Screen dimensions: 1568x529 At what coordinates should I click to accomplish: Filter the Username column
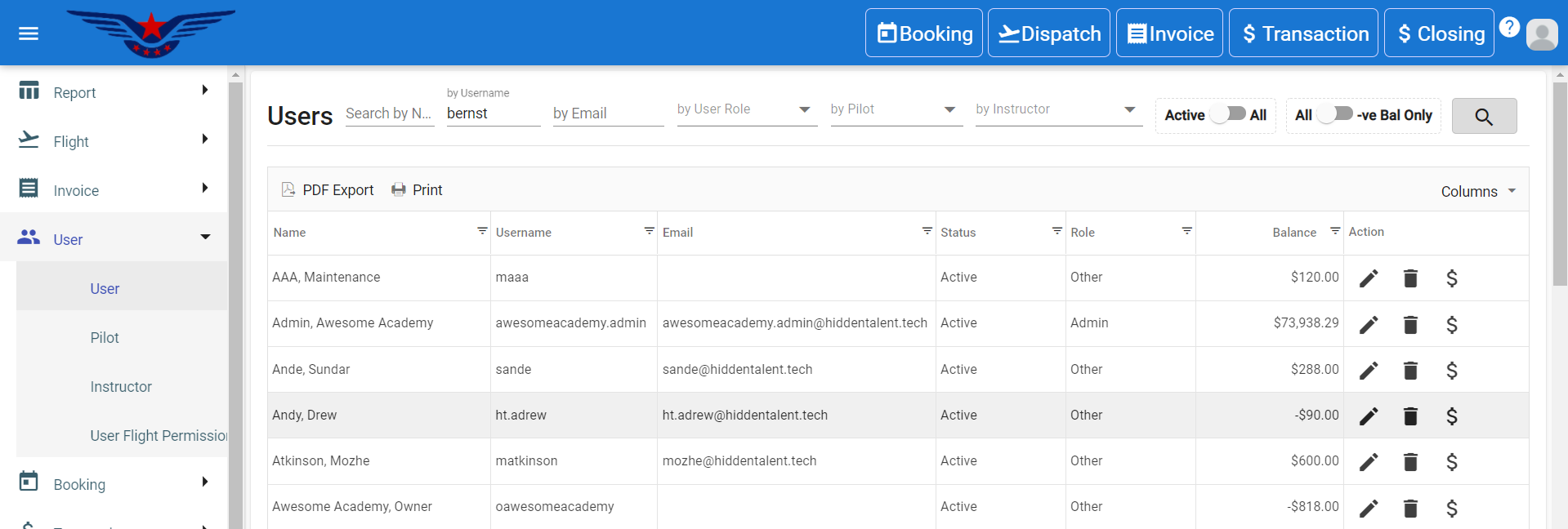649,231
